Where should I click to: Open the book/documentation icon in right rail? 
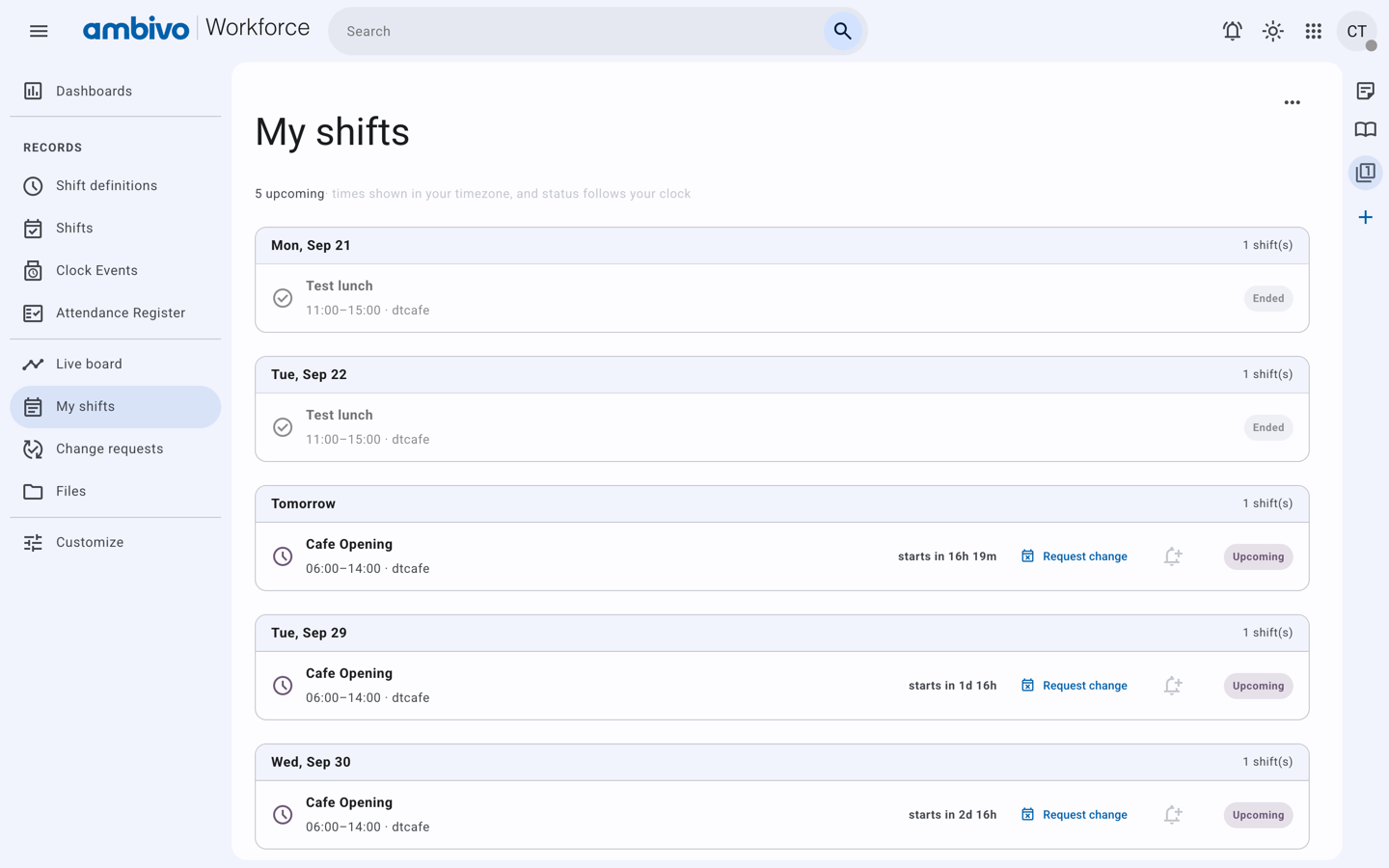pyautogui.click(x=1366, y=129)
